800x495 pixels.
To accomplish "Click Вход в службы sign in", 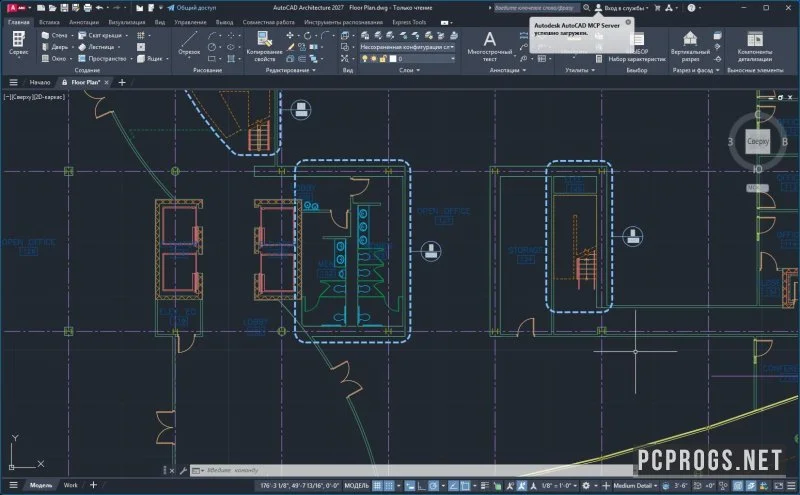I will pos(622,8).
